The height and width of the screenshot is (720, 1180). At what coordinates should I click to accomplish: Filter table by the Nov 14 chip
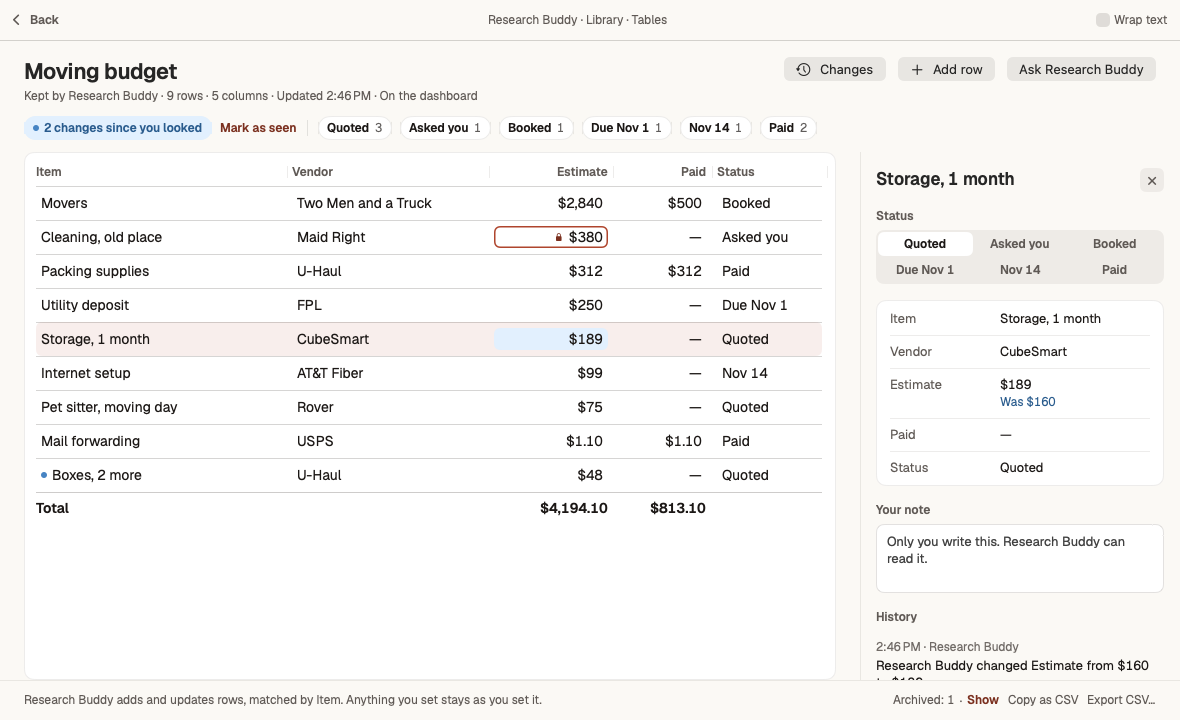pos(716,128)
